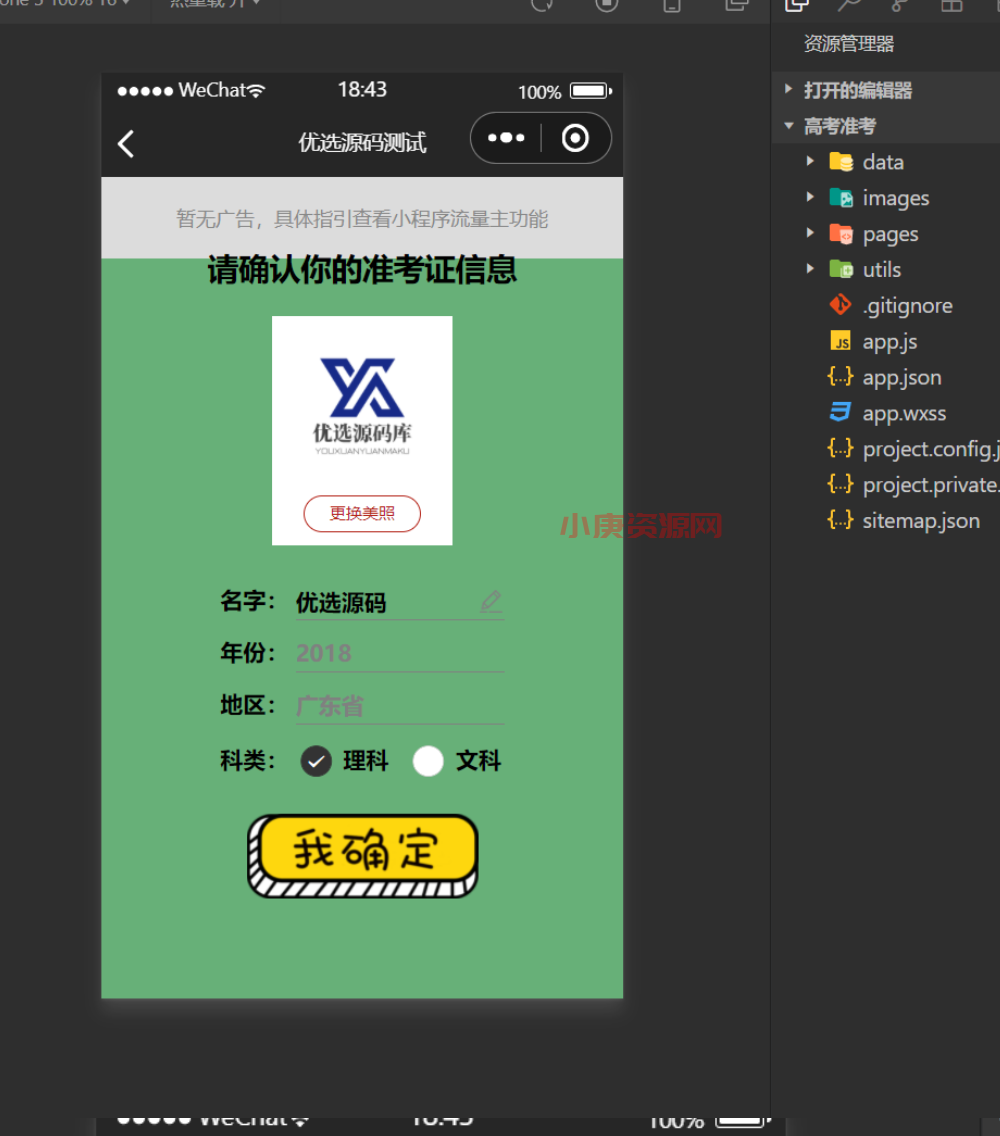Click the 更换美照 change photo button

362,512
